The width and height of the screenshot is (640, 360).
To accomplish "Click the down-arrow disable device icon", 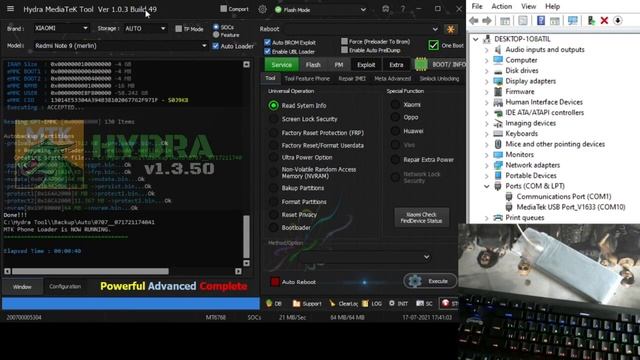I will point(618,20).
